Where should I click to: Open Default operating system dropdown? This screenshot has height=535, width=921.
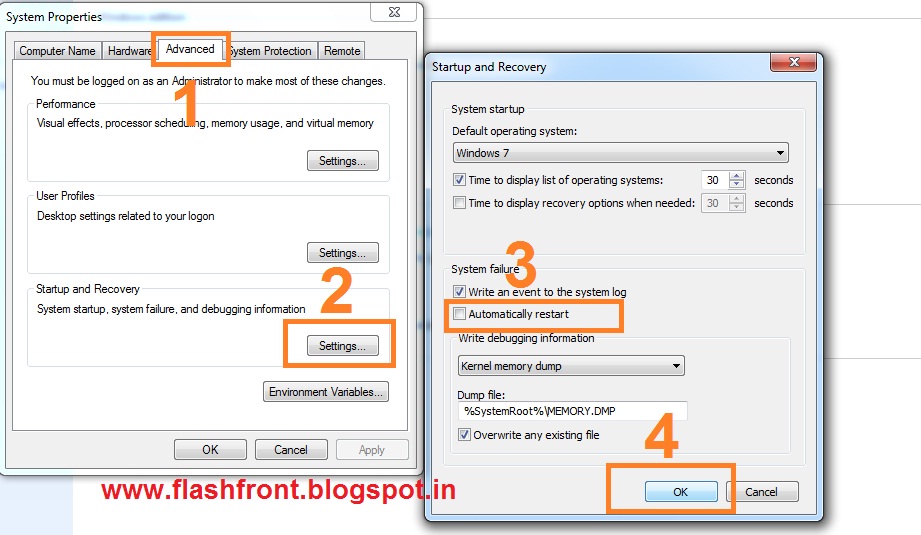(x=620, y=153)
